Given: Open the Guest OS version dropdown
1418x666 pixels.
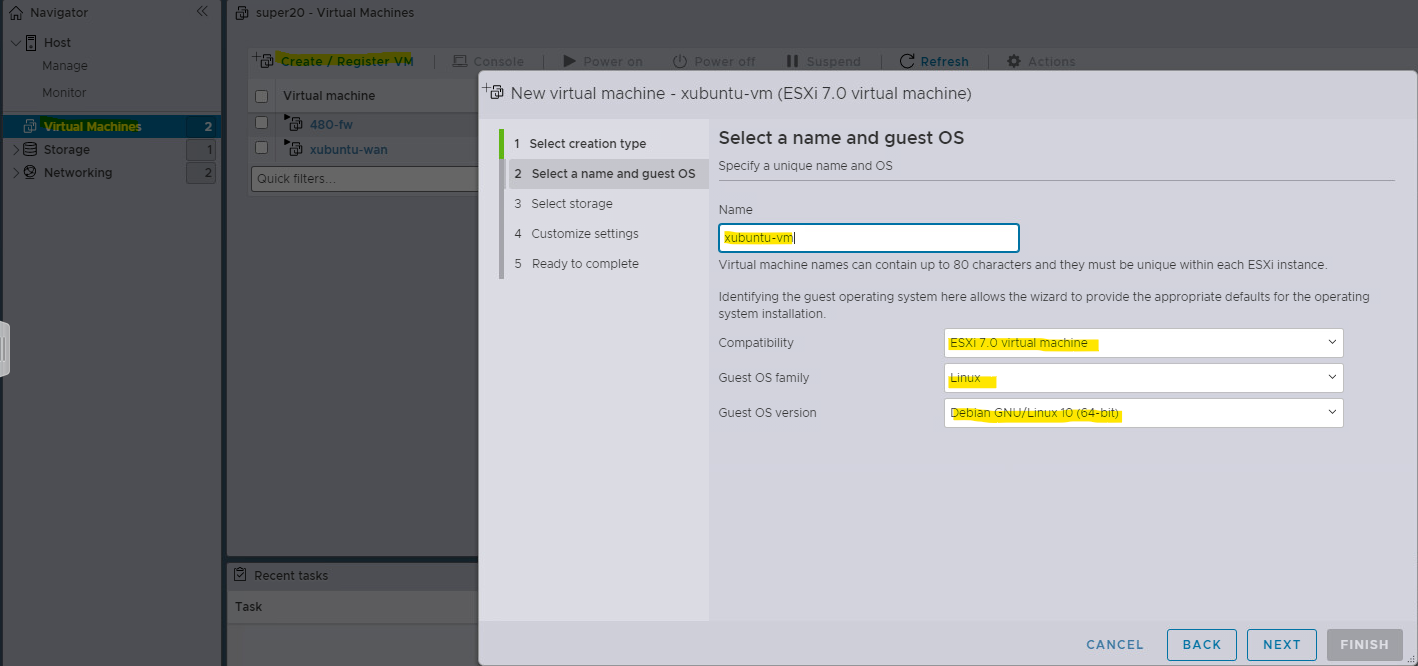Looking at the screenshot, I should coord(1143,413).
